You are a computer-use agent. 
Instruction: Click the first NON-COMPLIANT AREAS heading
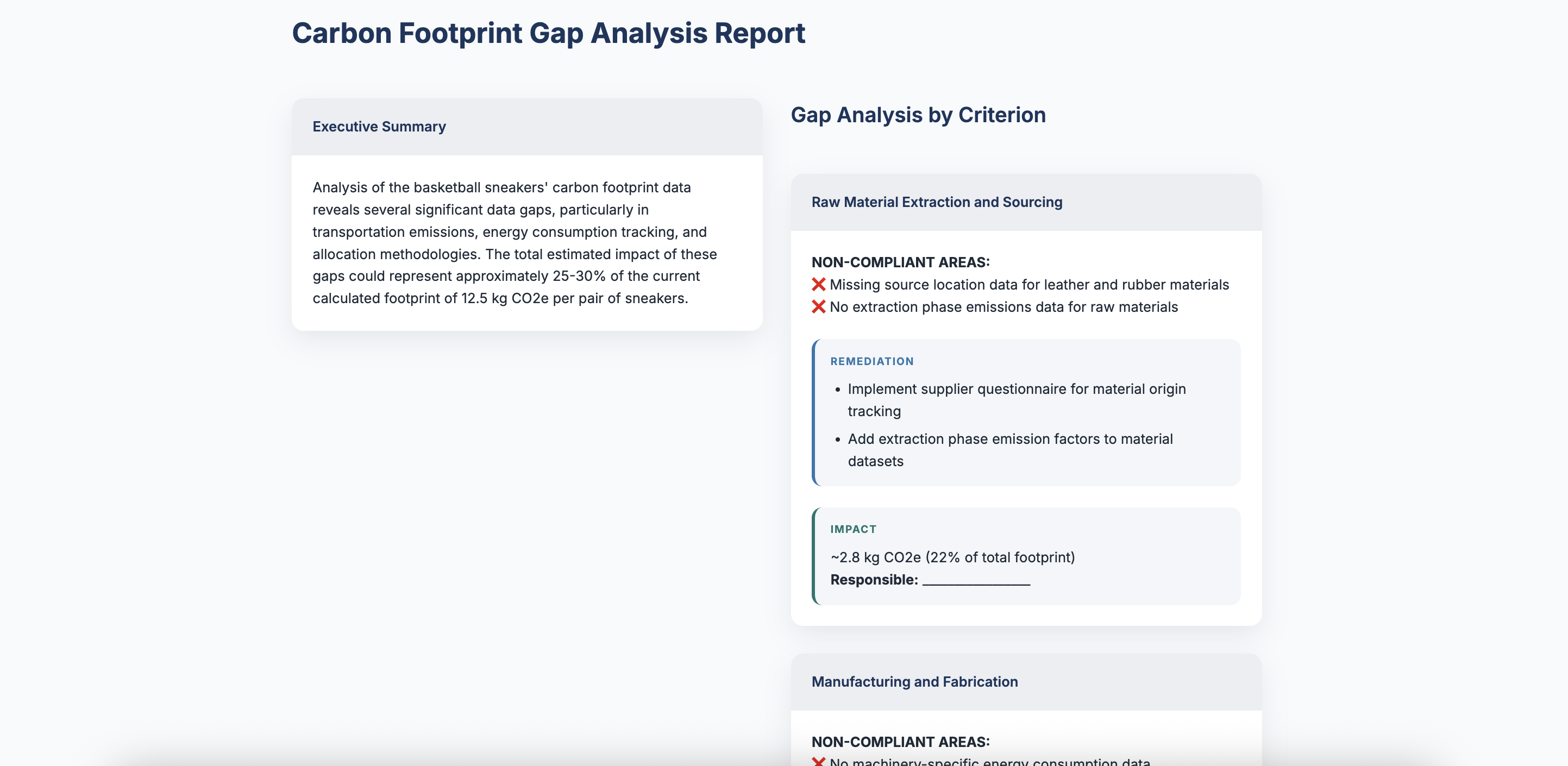pyautogui.click(x=900, y=262)
